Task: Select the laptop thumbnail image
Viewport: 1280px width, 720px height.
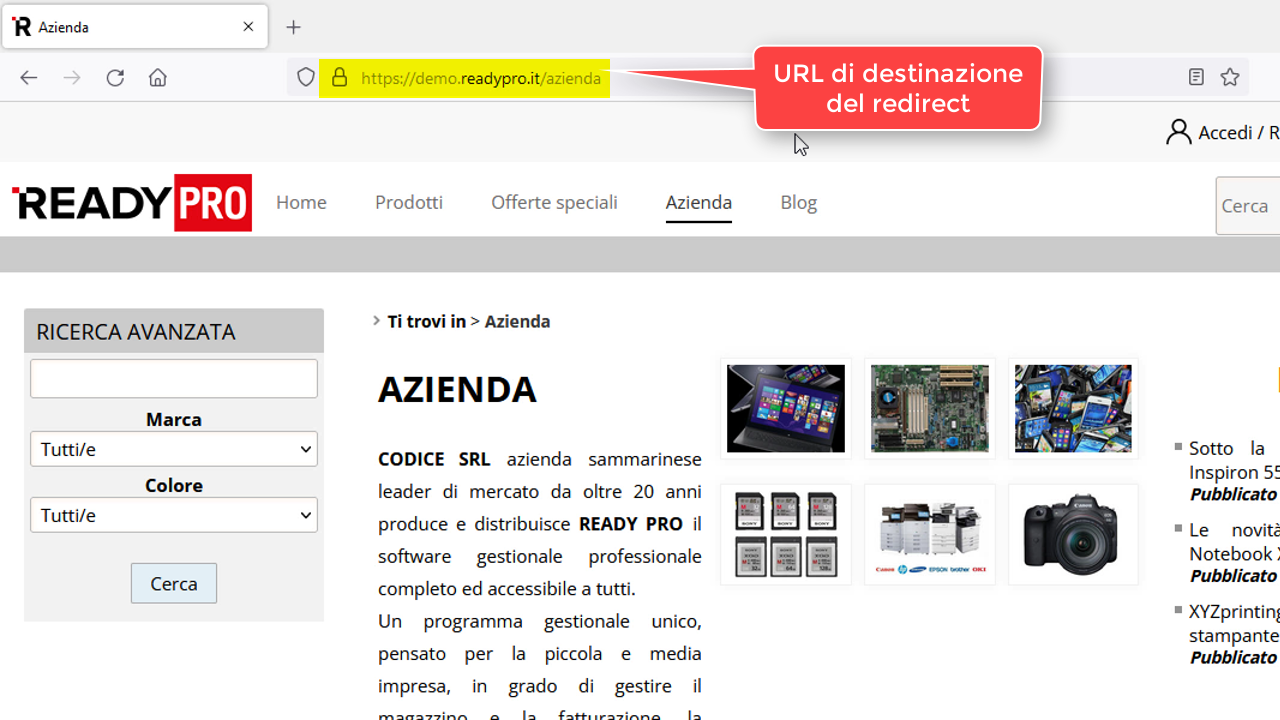Action: pos(785,408)
